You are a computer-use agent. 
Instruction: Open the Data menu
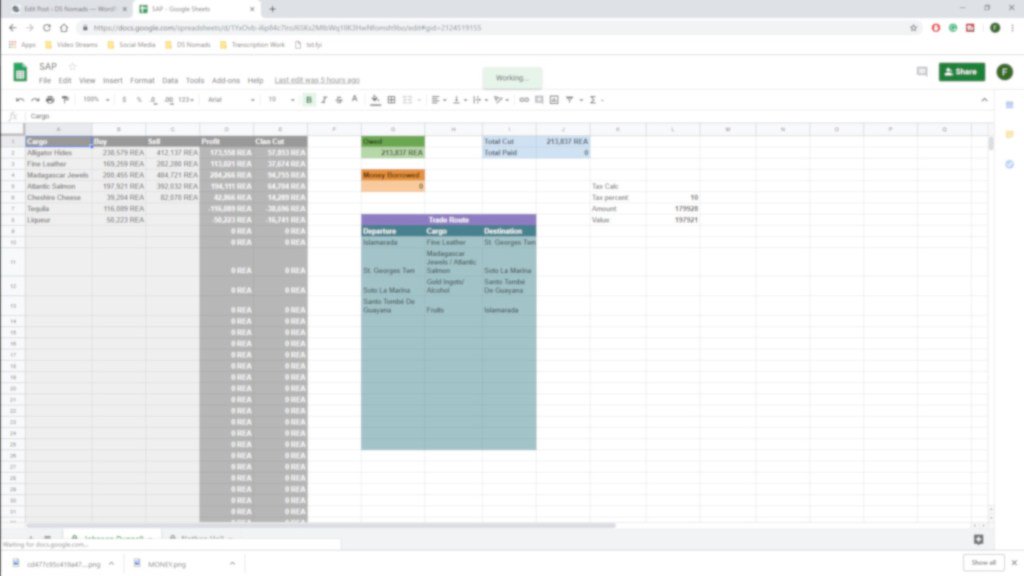[x=170, y=81]
